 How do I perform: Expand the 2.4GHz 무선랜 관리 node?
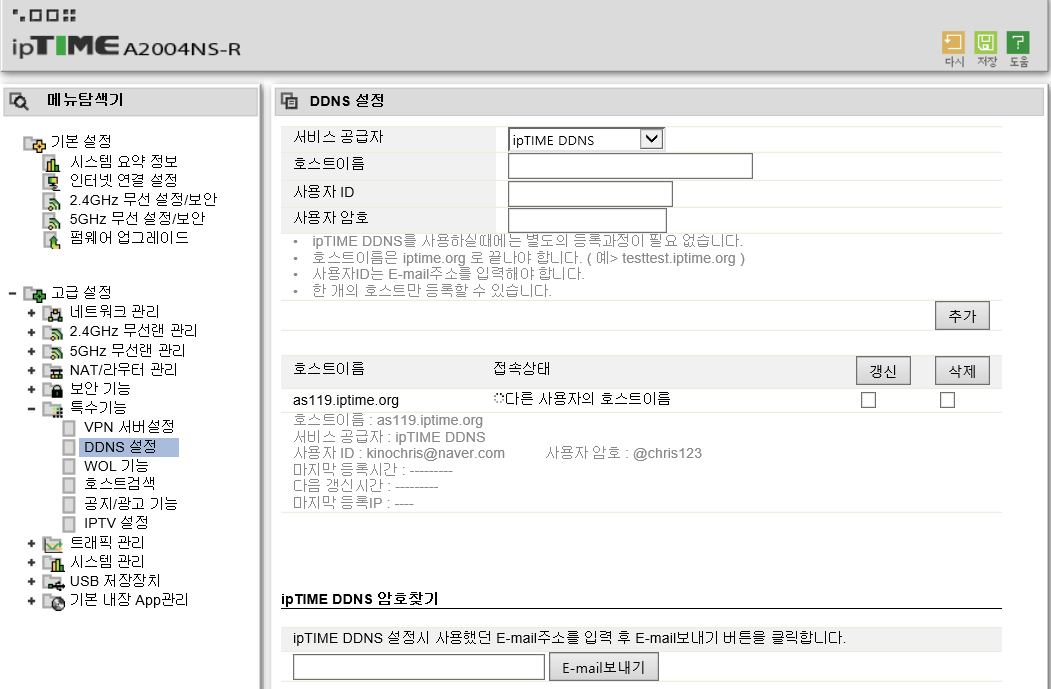click(31, 332)
